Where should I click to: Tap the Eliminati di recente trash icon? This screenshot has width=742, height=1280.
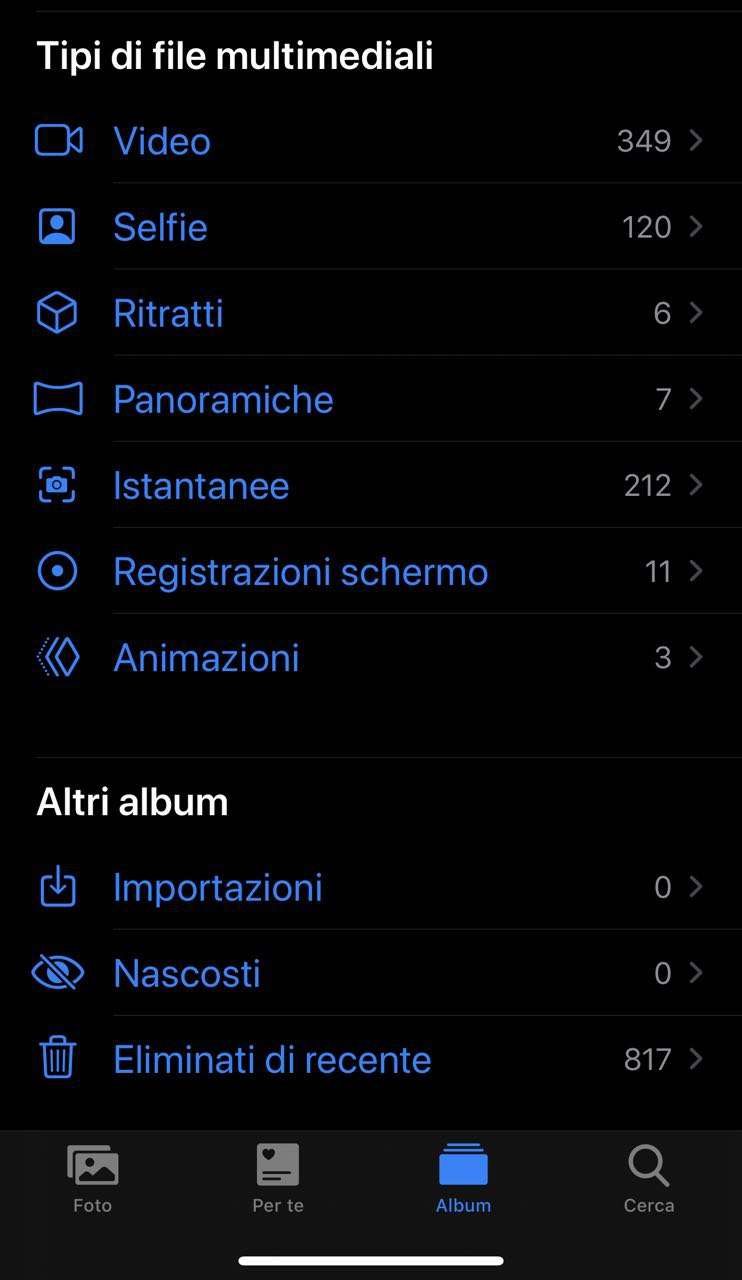pos(57,1058)
